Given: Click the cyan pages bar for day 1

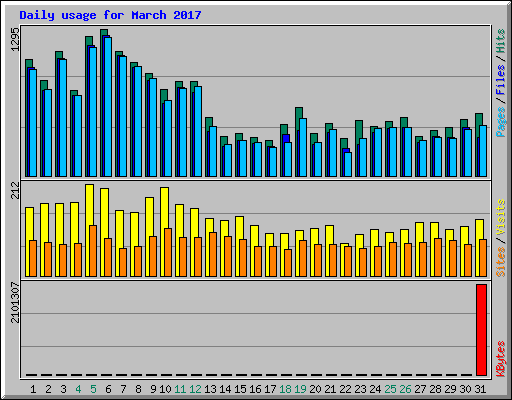Looking at the screenshot, I should (33, 123).
